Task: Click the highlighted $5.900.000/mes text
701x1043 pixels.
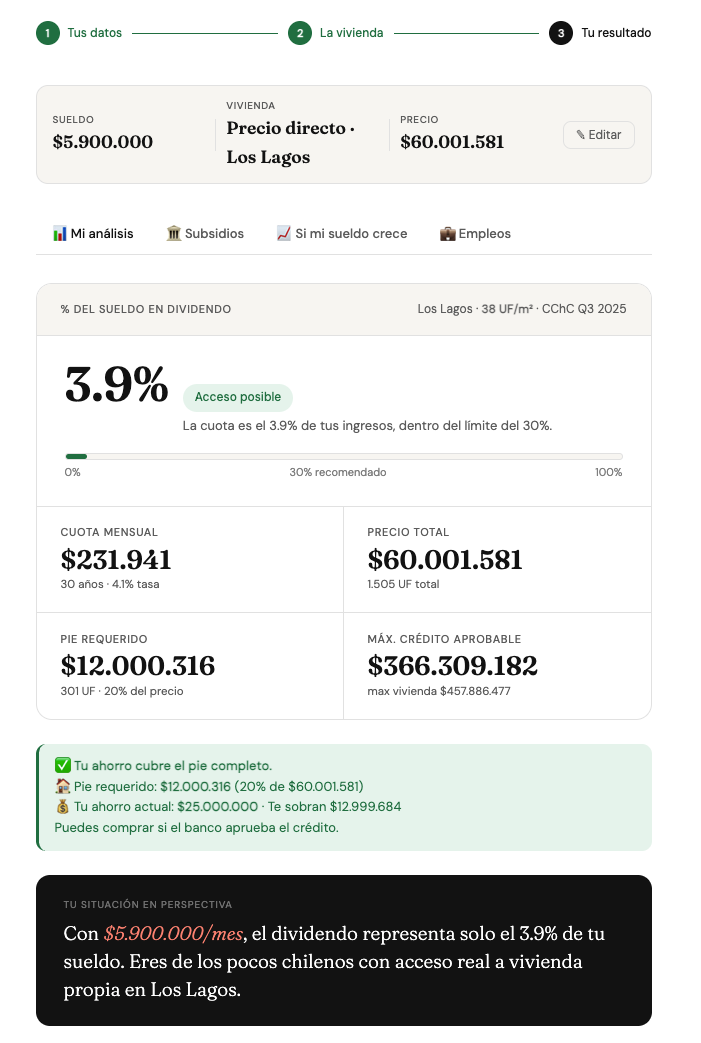Action: 172,934
